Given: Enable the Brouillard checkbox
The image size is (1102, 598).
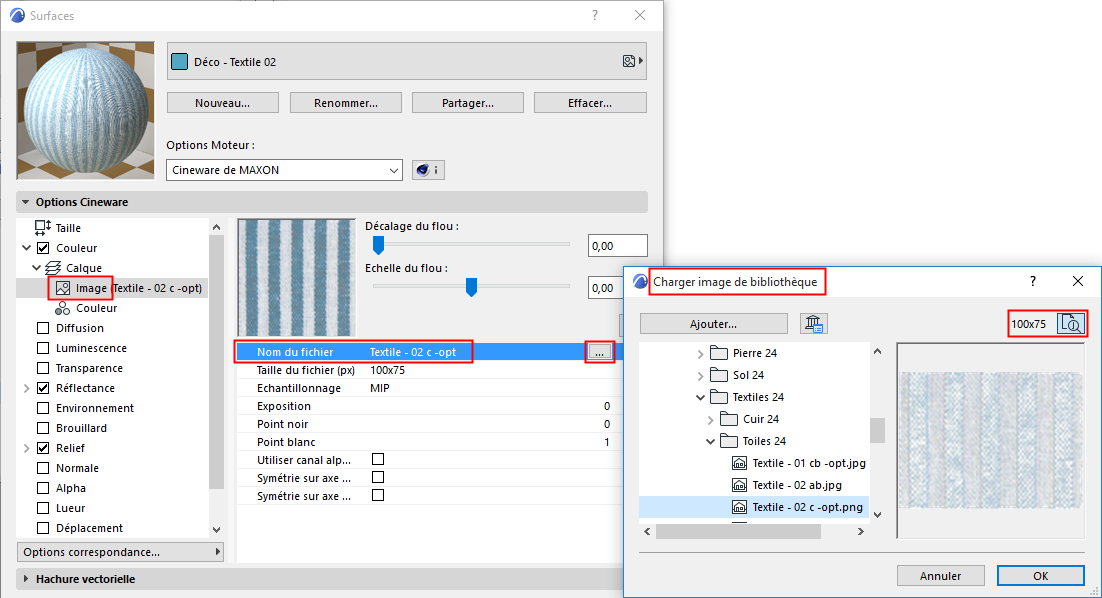Looking at the screenshot, I should coord(43,428).
